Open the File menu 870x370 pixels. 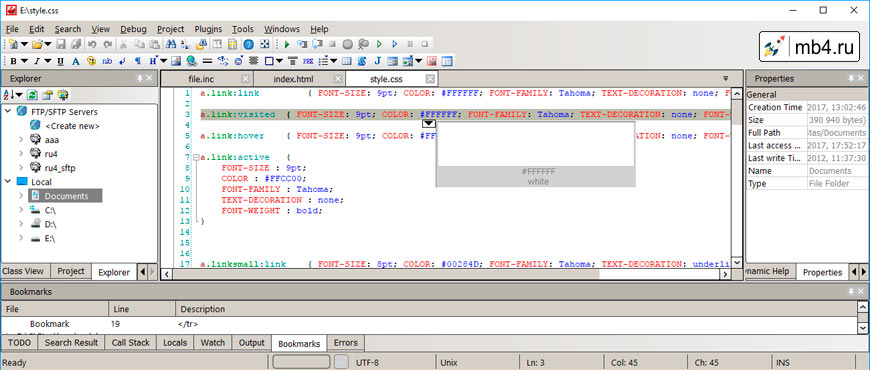coord(12,29)
